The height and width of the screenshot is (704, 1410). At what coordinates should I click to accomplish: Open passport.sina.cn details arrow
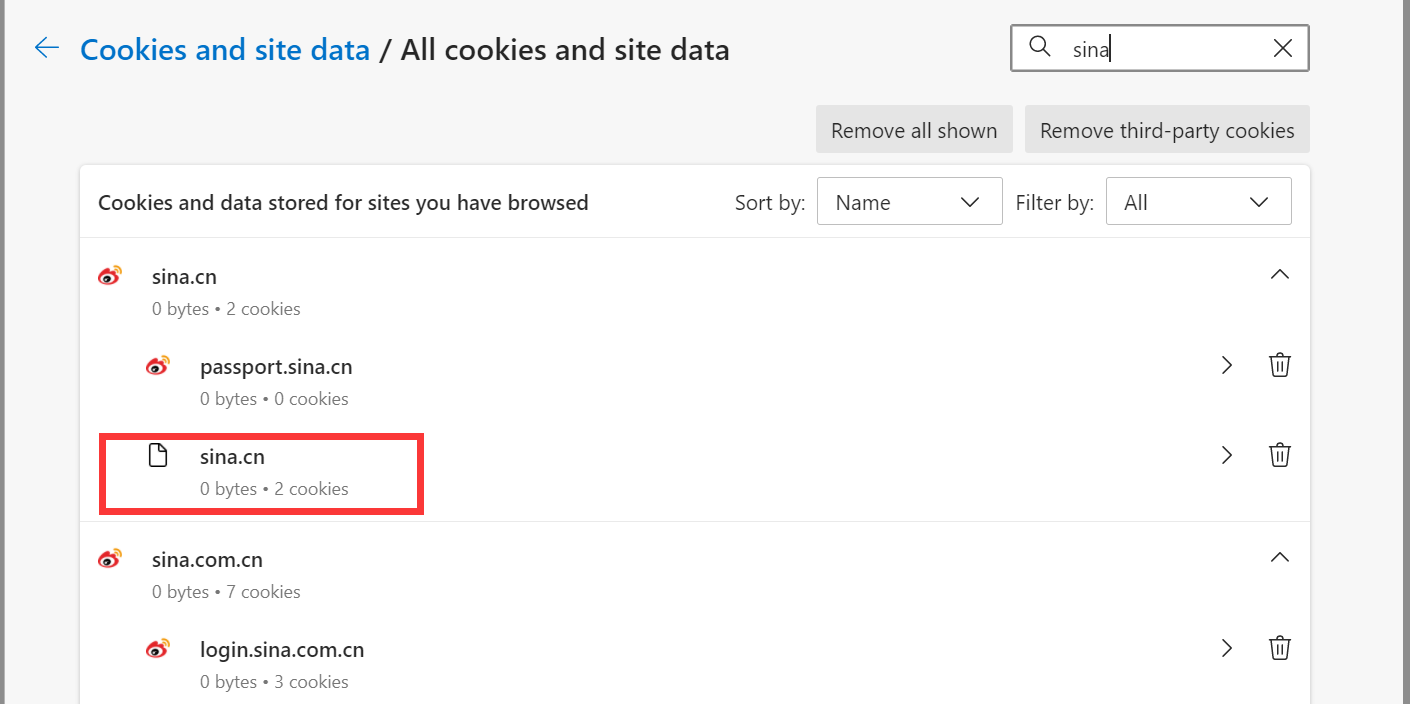coord(1227,365)
